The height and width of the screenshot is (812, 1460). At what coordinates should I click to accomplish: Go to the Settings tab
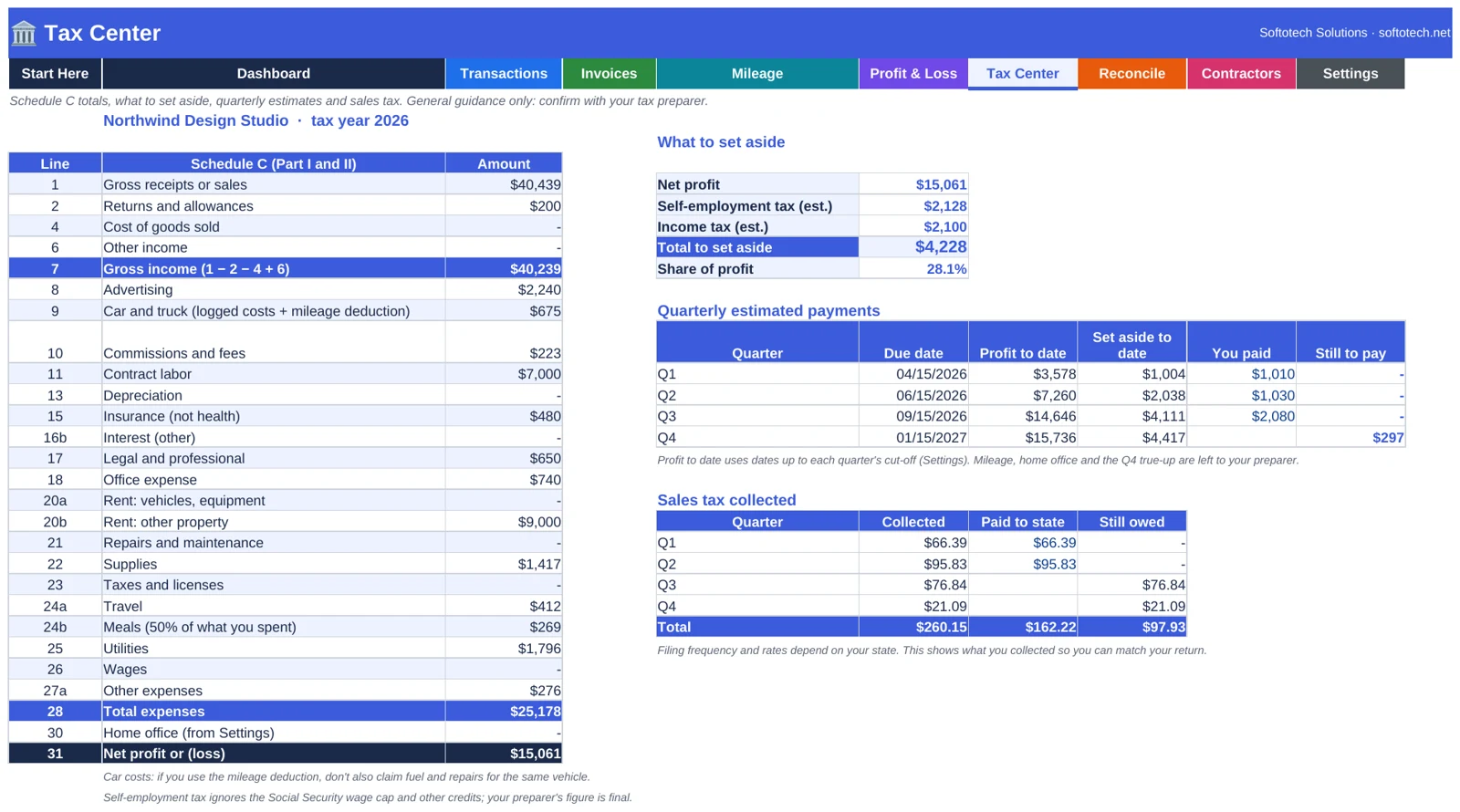click(1350, 74)
